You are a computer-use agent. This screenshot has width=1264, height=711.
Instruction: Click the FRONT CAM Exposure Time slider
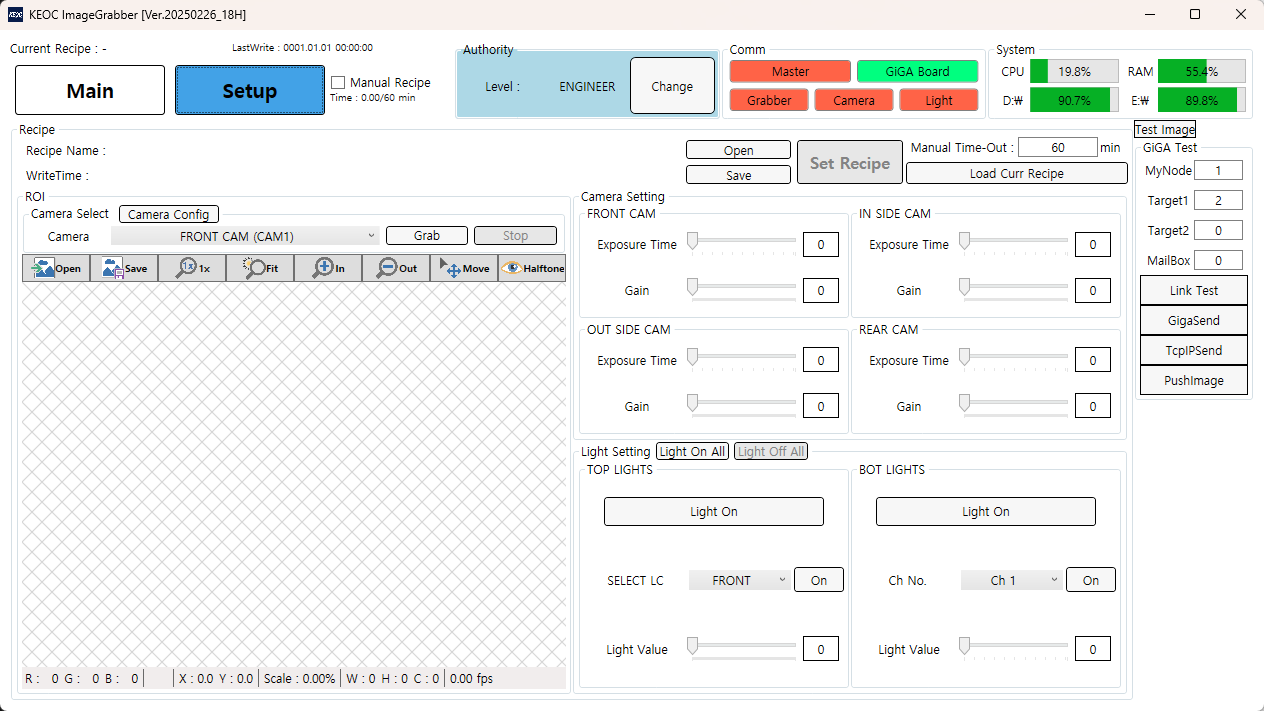coord(741,241)
